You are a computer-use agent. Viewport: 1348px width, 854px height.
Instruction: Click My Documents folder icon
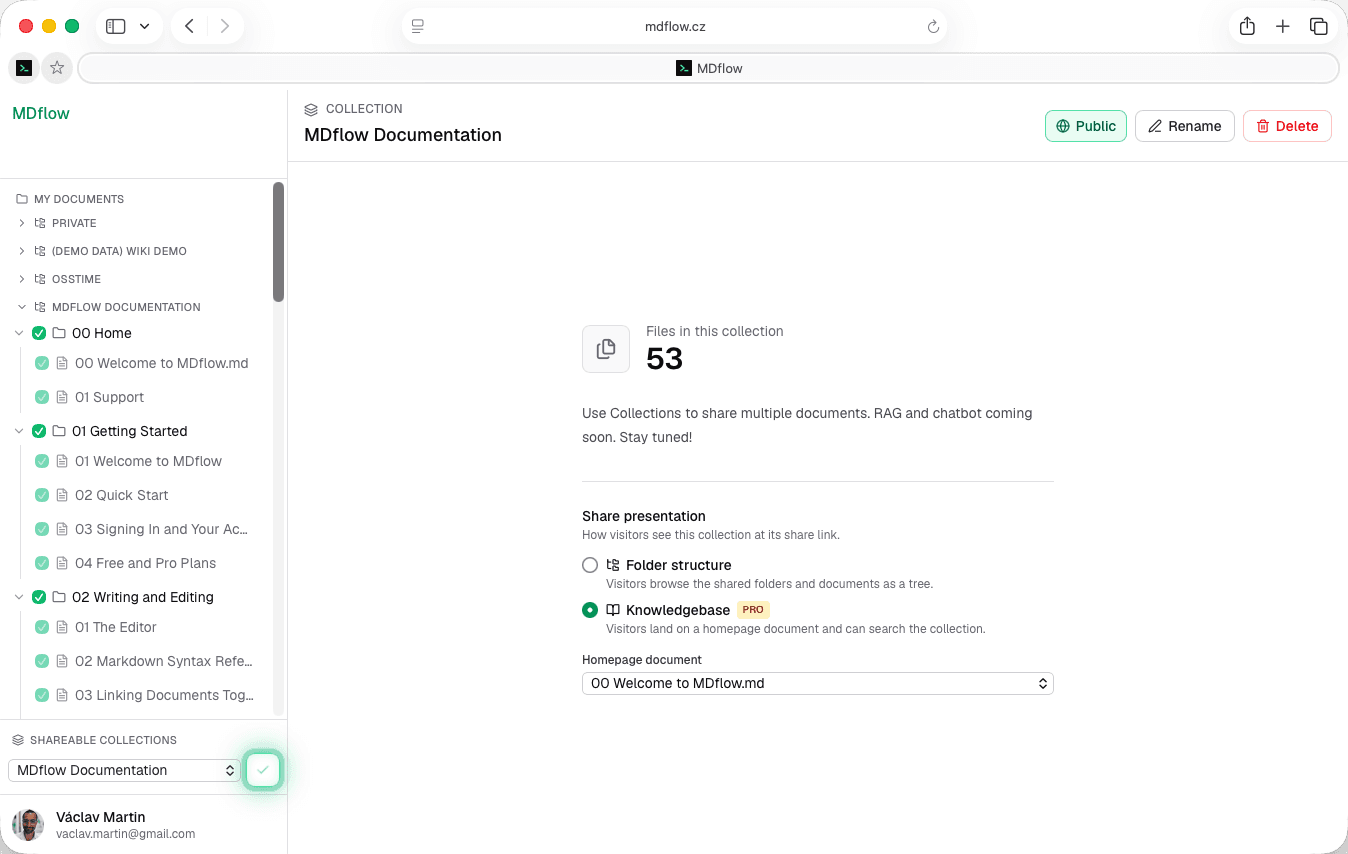click(22, 199)
